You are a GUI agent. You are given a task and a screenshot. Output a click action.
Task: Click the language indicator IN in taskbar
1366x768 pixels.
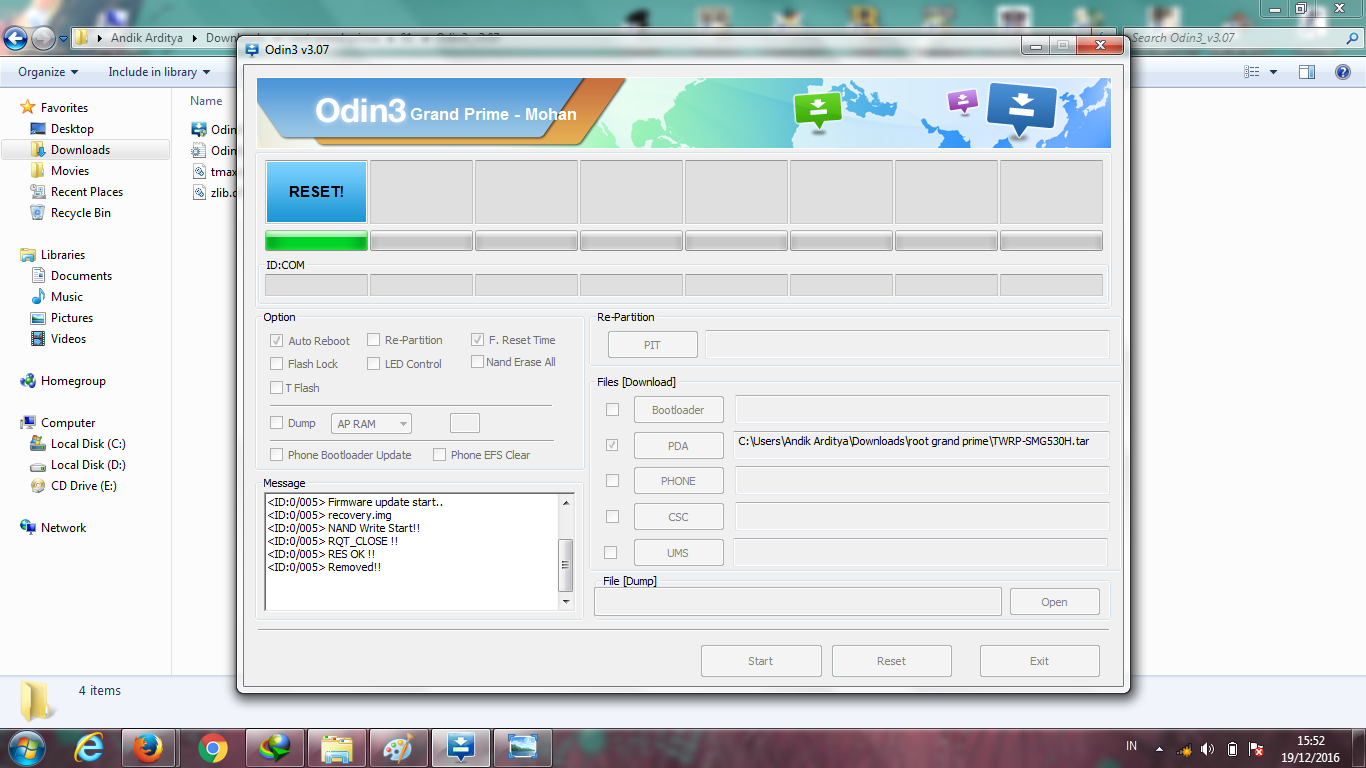tap(1132, 746)
